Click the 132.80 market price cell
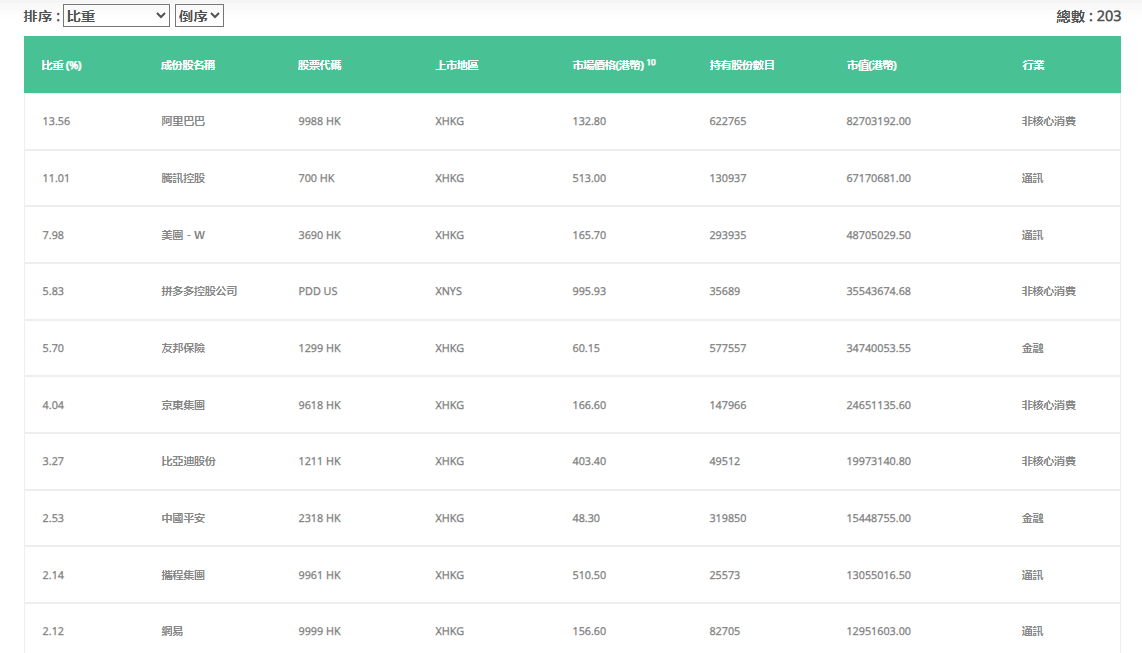1142x653 pixels. tap(589, 122)
